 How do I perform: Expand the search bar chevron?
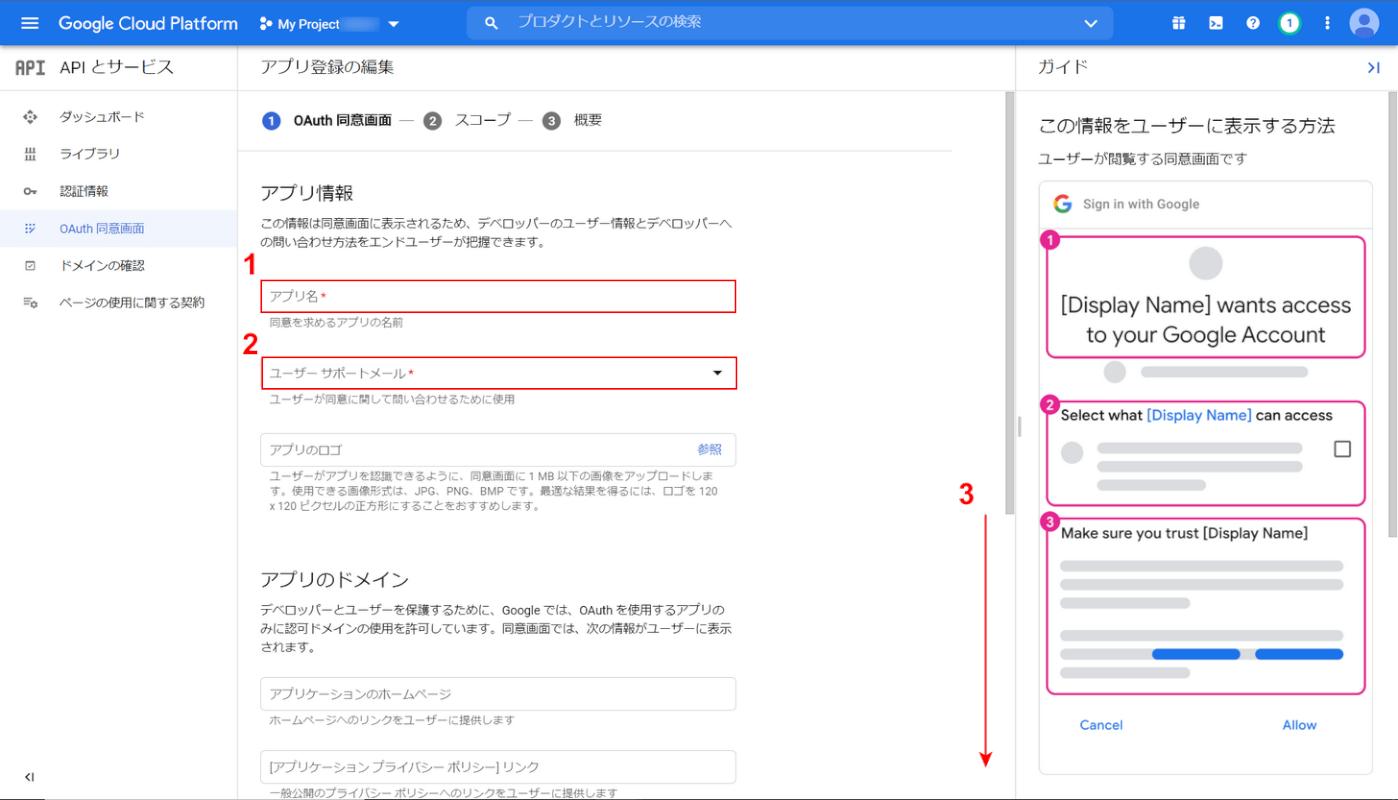[x=1090, y=23]
